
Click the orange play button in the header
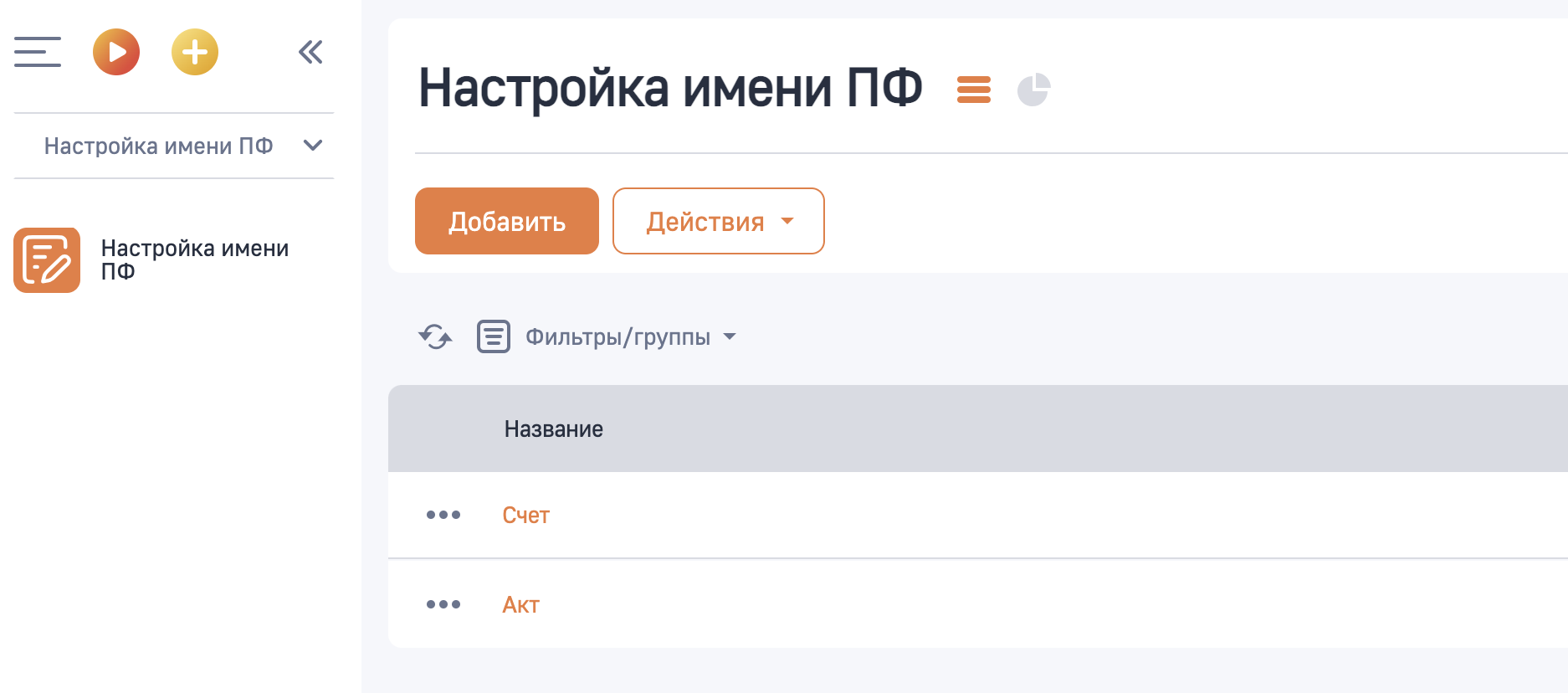click(116, 52)
